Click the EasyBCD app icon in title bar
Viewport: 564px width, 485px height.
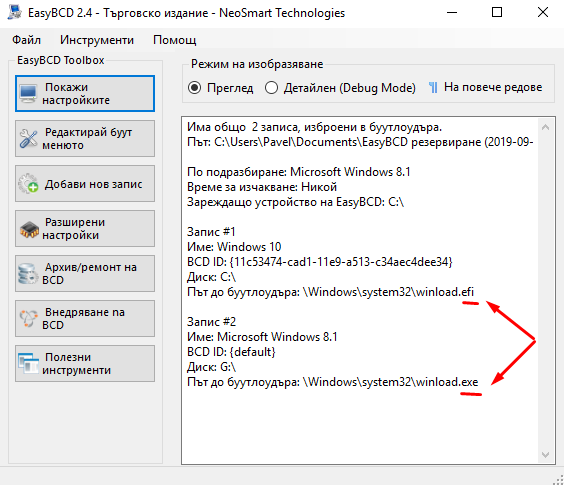14,12
